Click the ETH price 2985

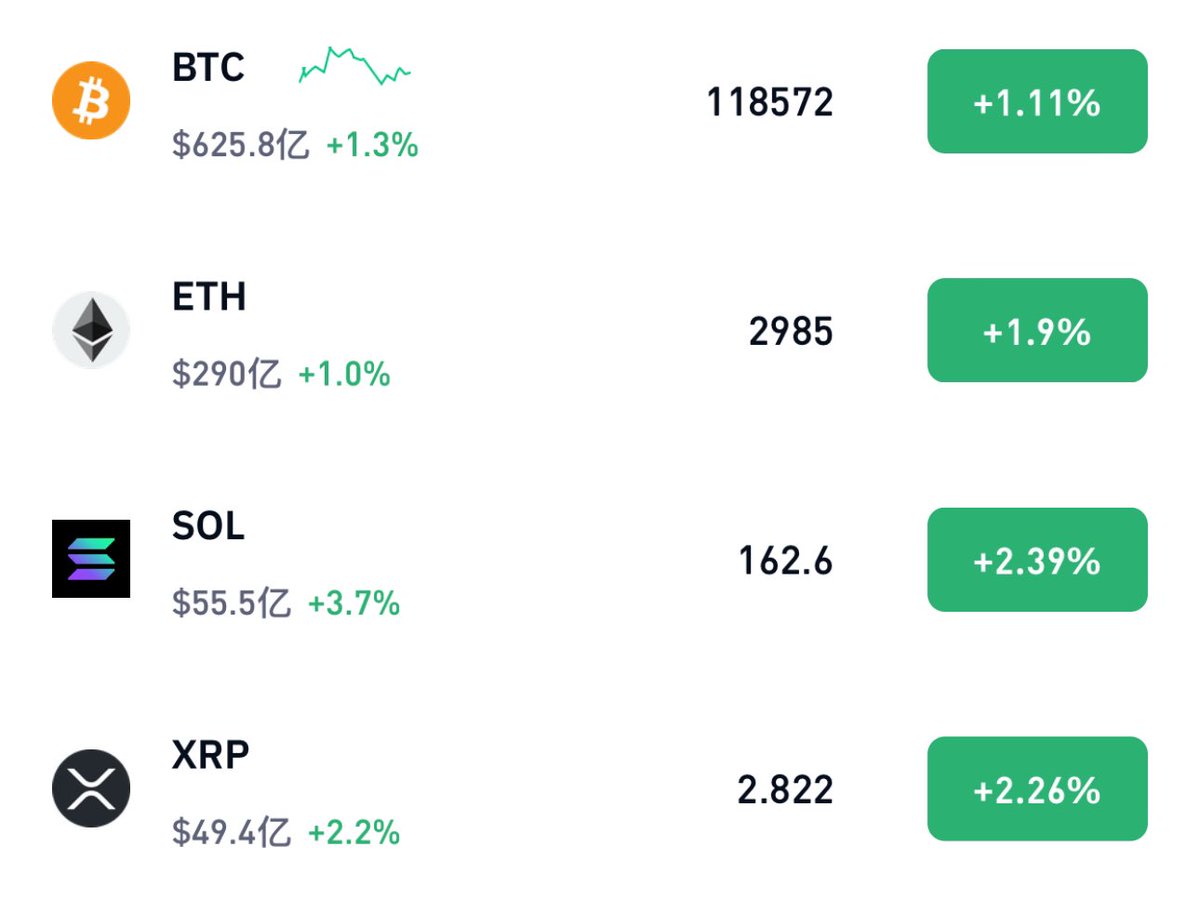(x=791, y=331)
